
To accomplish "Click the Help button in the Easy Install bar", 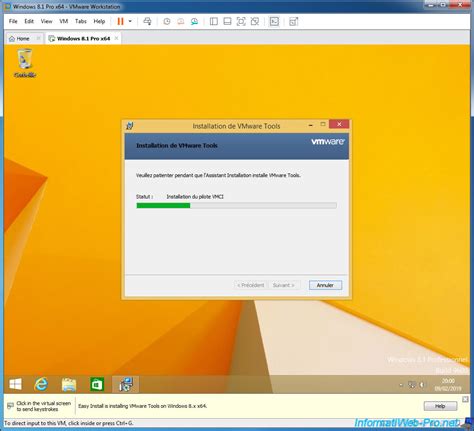I will [440, 406].
